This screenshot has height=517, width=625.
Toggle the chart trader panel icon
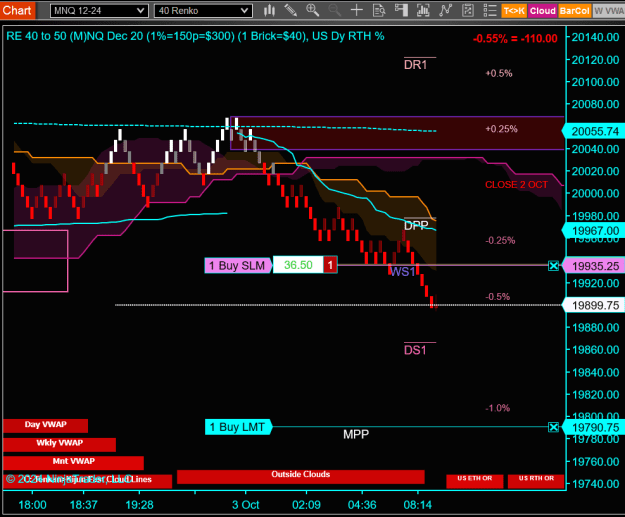click(401, 10)
